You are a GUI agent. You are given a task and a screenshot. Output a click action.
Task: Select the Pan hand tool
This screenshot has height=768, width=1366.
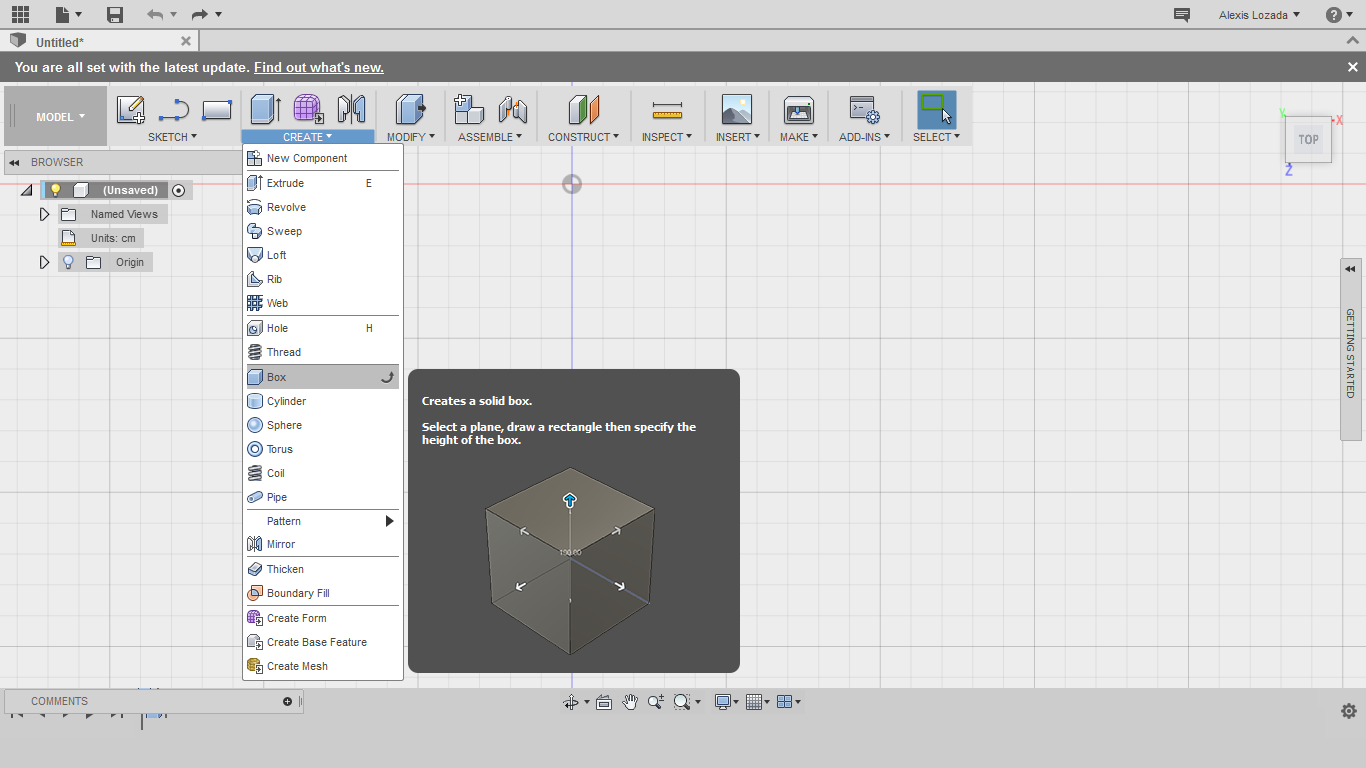point(630,702)
